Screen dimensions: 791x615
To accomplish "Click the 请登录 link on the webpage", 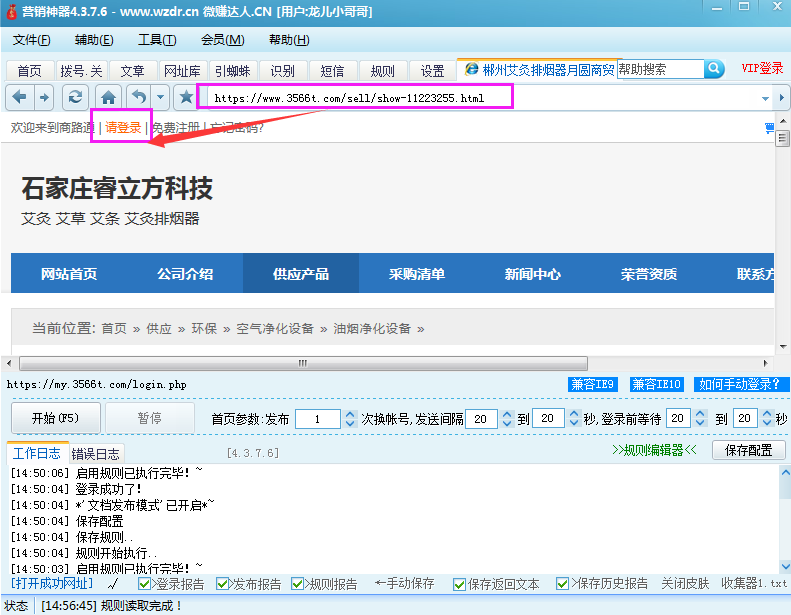I will [123, 128].
